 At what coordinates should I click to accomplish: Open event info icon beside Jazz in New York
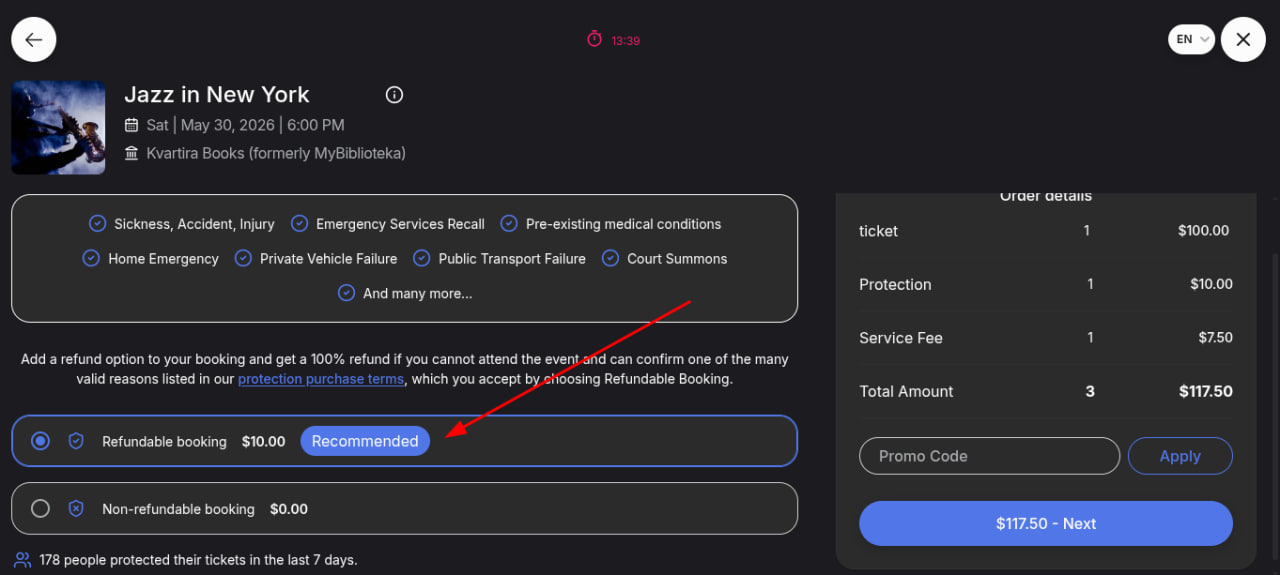pyautogui.click(x=394, y=95)
